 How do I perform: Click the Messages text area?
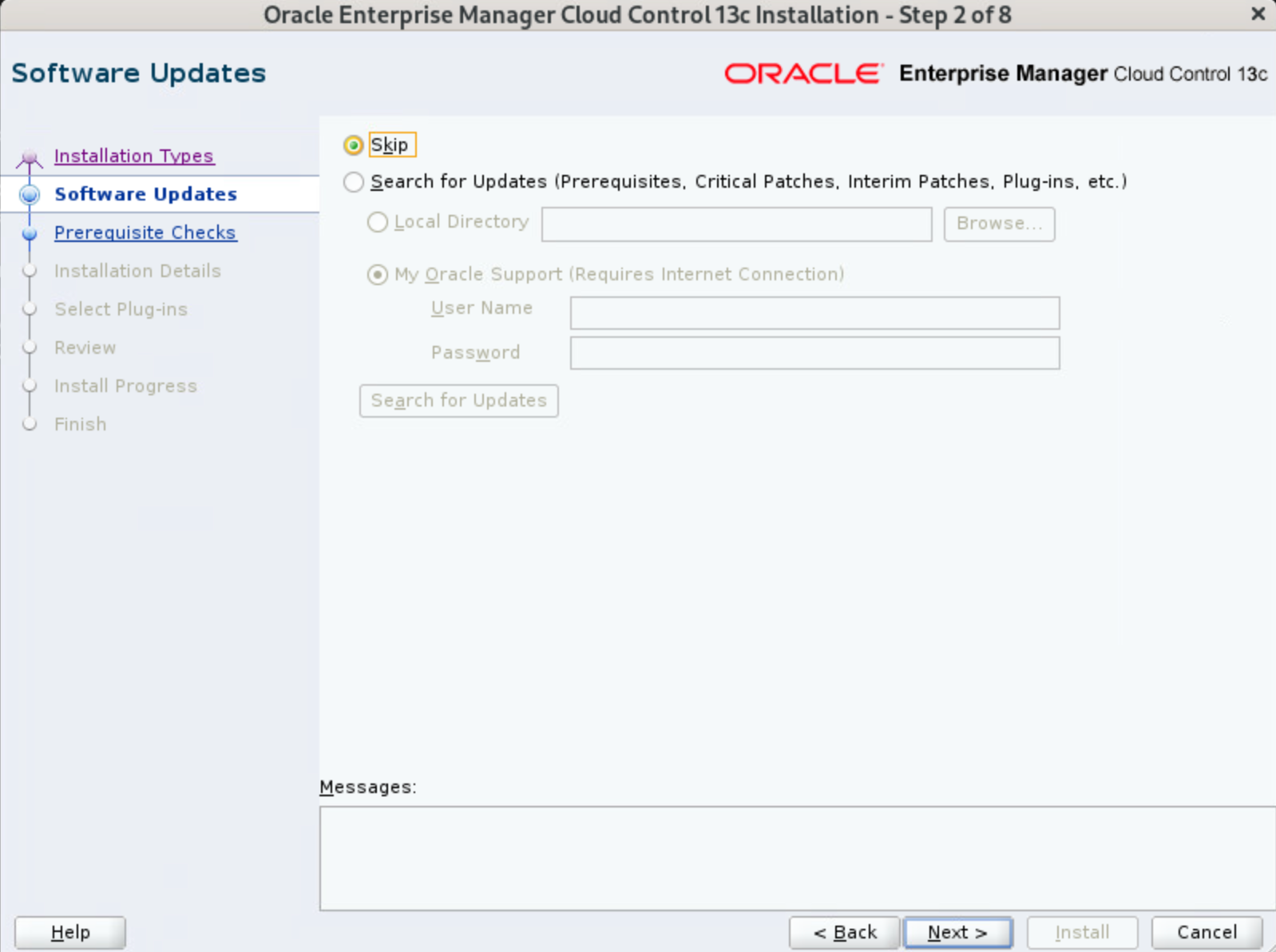coord(798,858)
